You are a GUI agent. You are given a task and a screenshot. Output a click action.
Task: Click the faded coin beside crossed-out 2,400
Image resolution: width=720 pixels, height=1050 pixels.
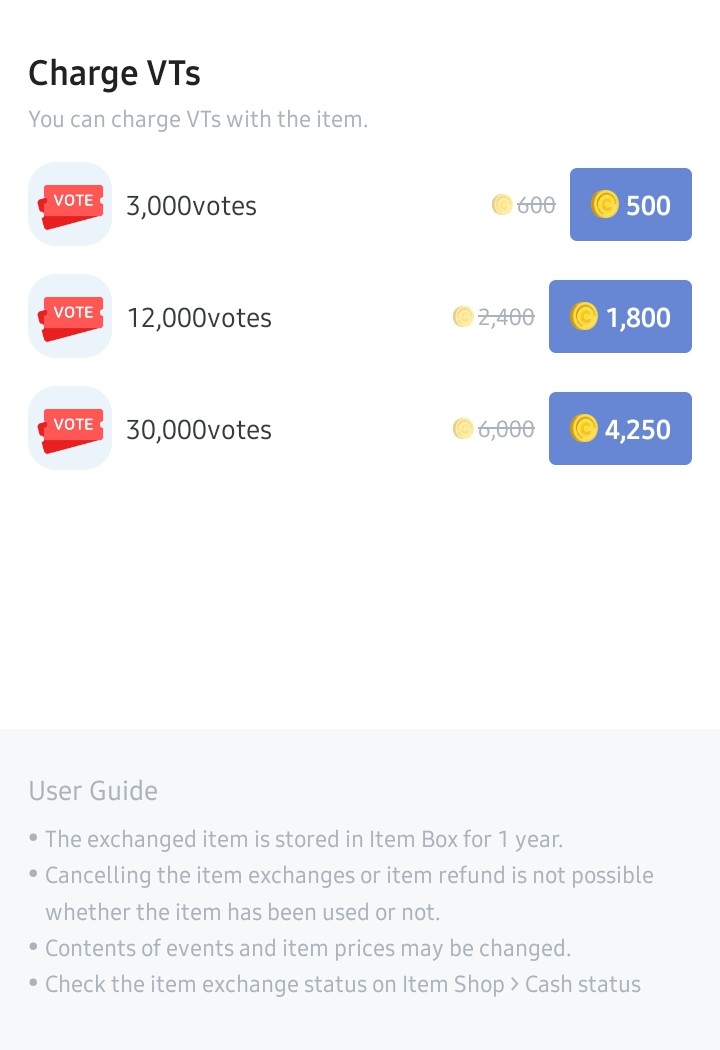pos(463,317)
